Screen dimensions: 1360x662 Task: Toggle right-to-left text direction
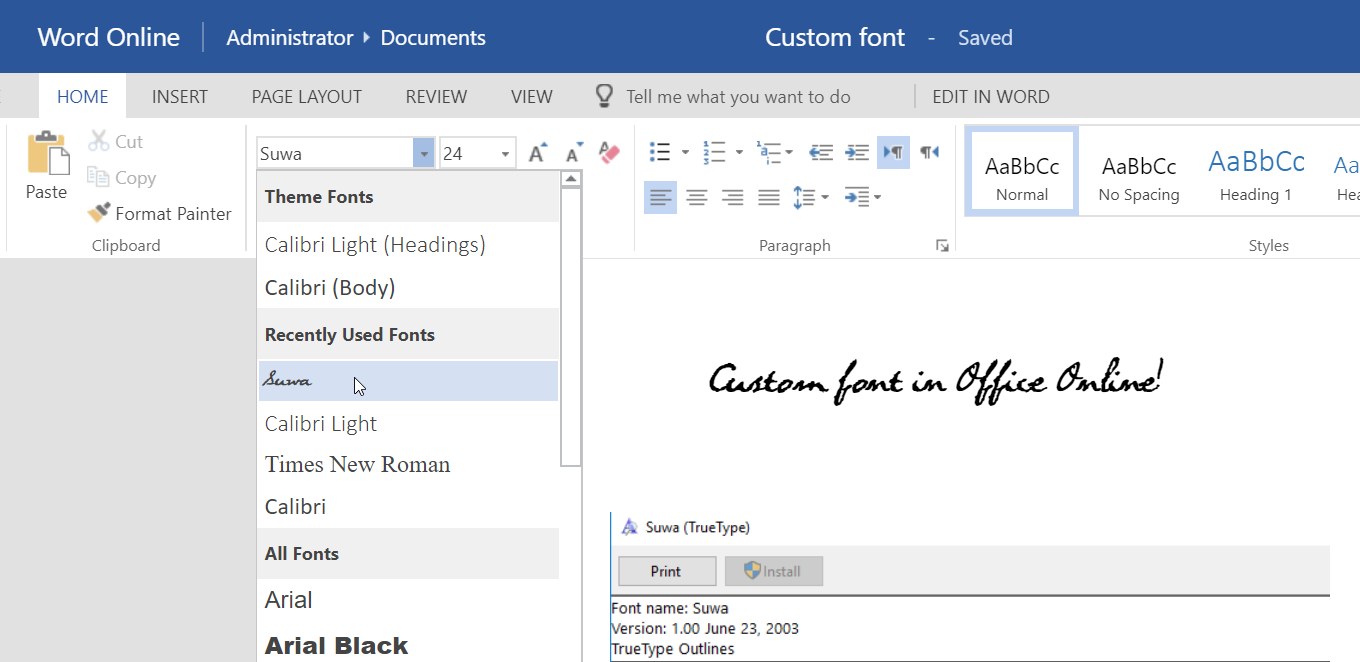coord(930,152)
